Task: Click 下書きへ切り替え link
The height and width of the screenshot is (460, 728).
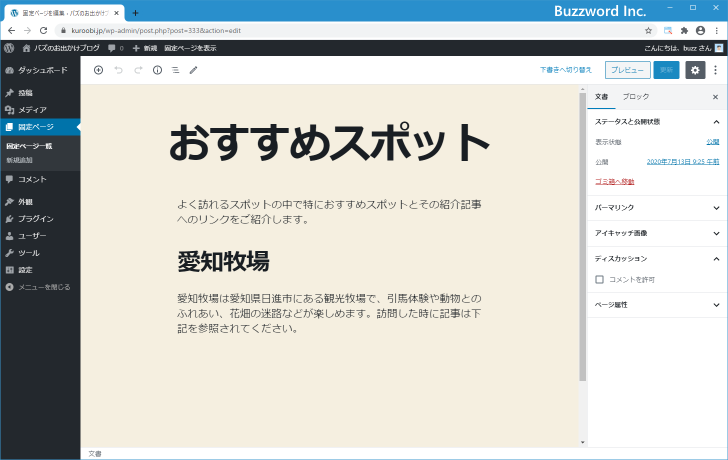Action: [x=566, y=70]
